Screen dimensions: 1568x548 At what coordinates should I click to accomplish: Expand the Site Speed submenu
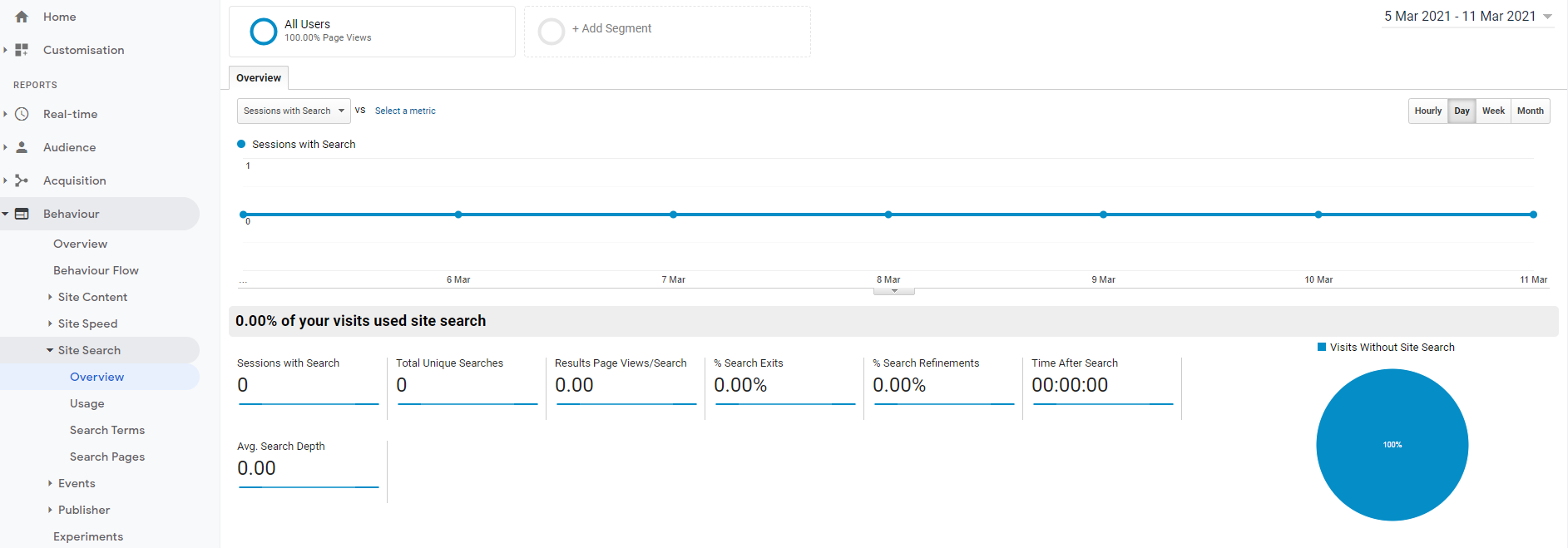pos(50,323)
